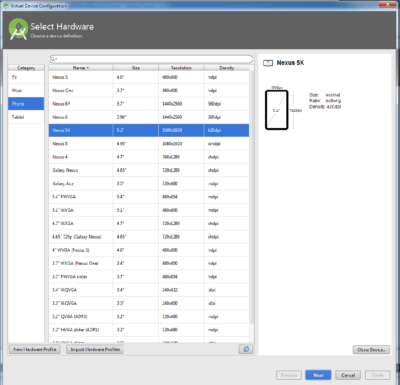Select the Nexus 5 device with 4.95" size

point(149,144)
